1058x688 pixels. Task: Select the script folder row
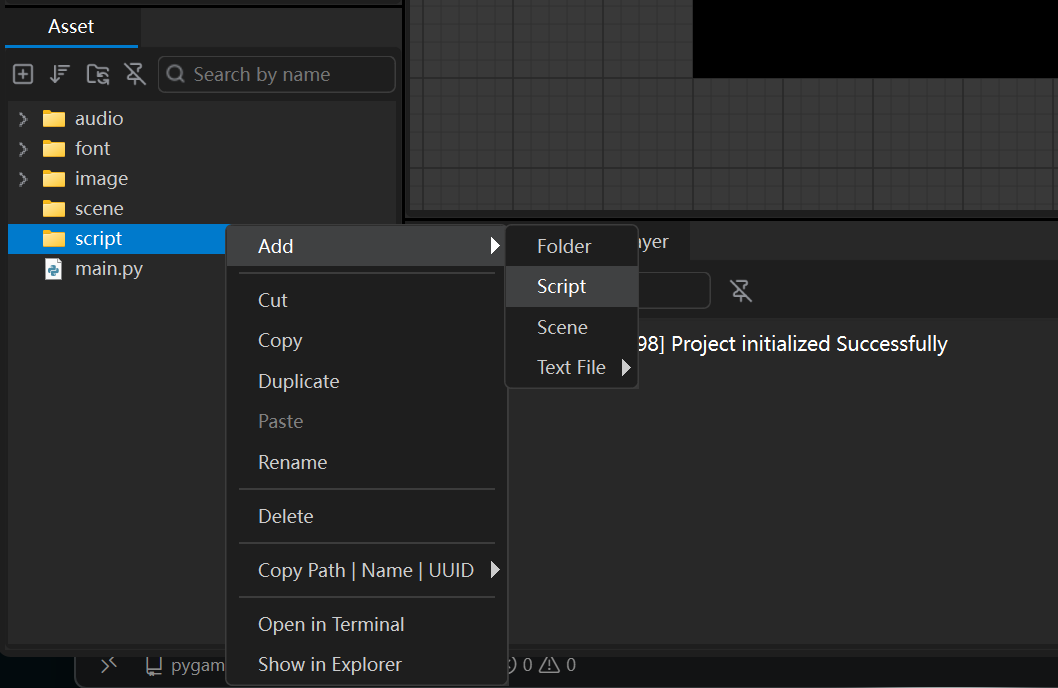(117, 239)
